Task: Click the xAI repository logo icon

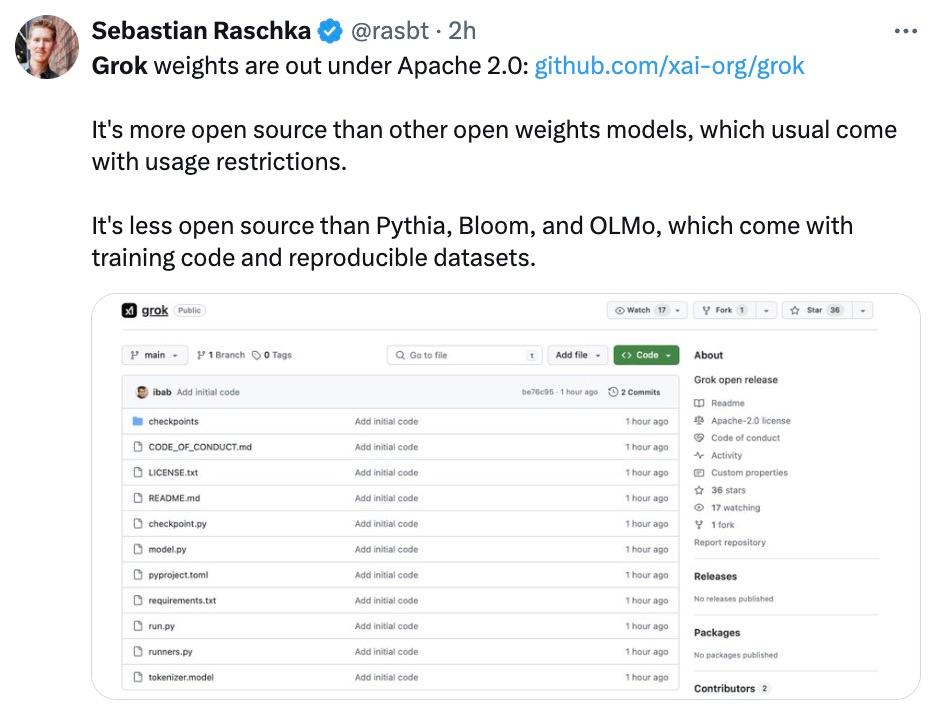Action: (x=129, y=311)
